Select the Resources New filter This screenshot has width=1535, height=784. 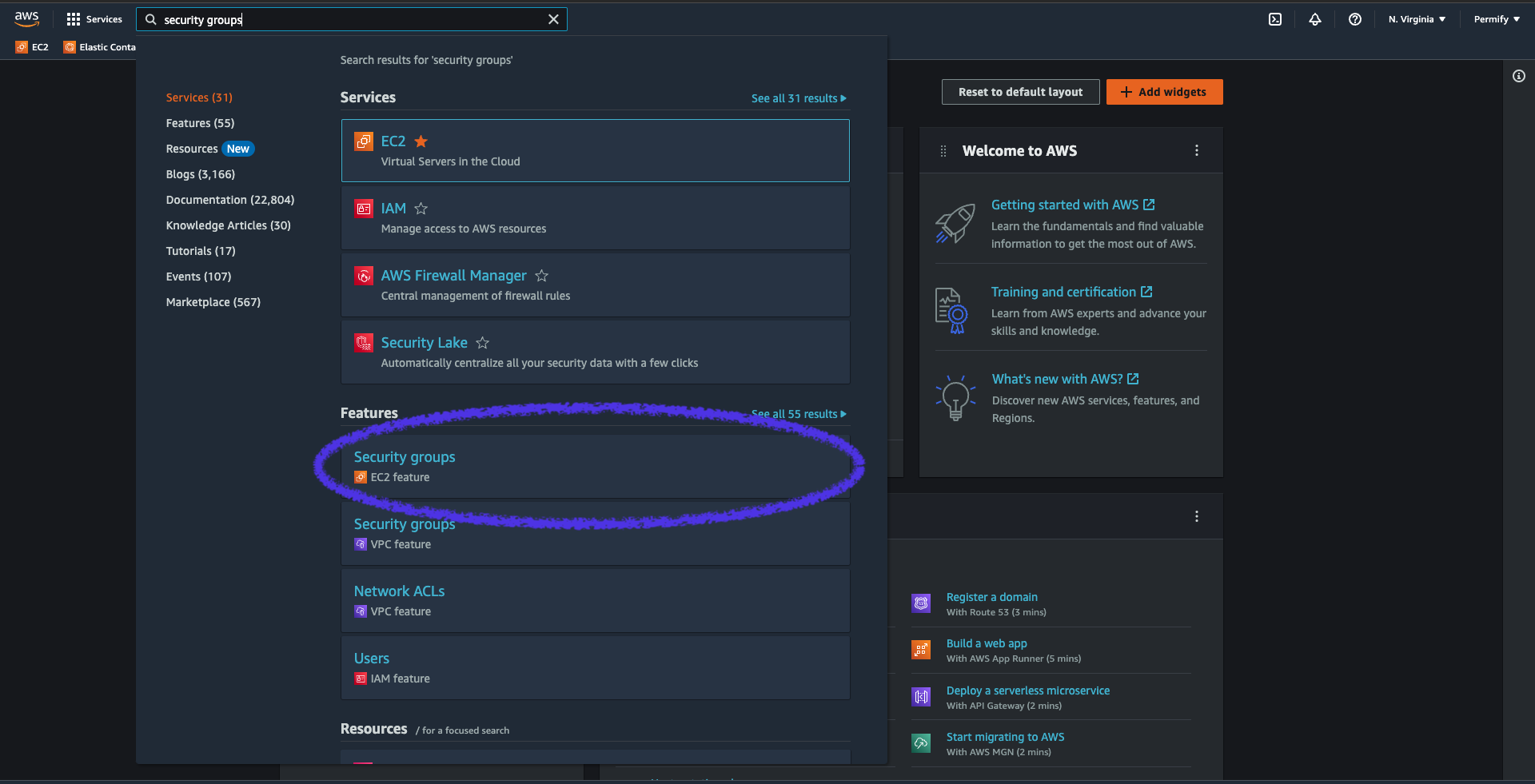click(209, 149)
